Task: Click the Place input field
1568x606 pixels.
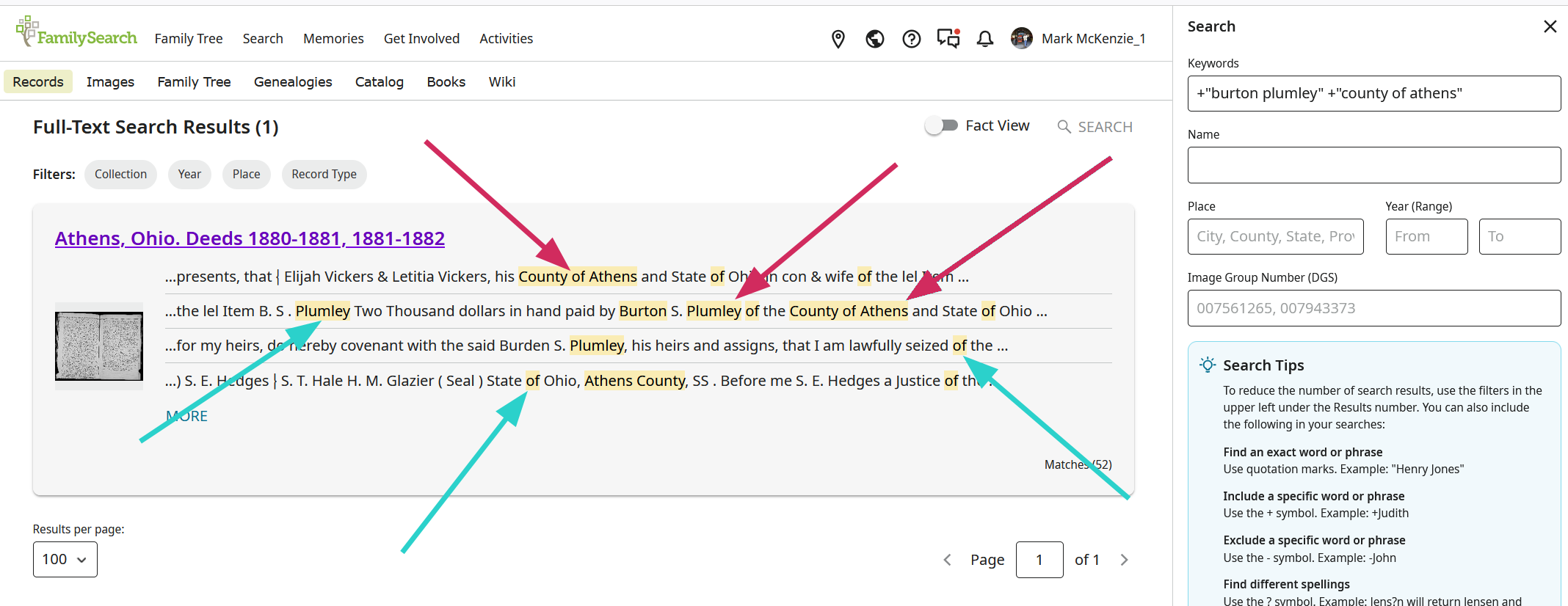Action: point(1275,236)
